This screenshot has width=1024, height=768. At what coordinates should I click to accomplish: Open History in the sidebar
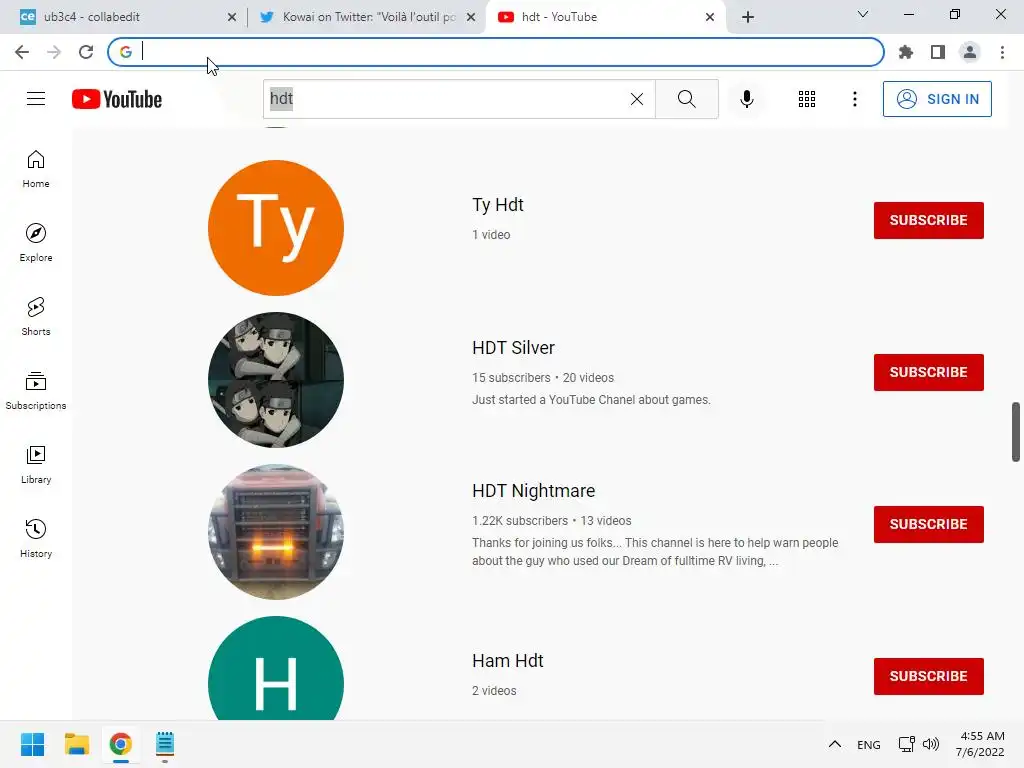tap(36, 538)
